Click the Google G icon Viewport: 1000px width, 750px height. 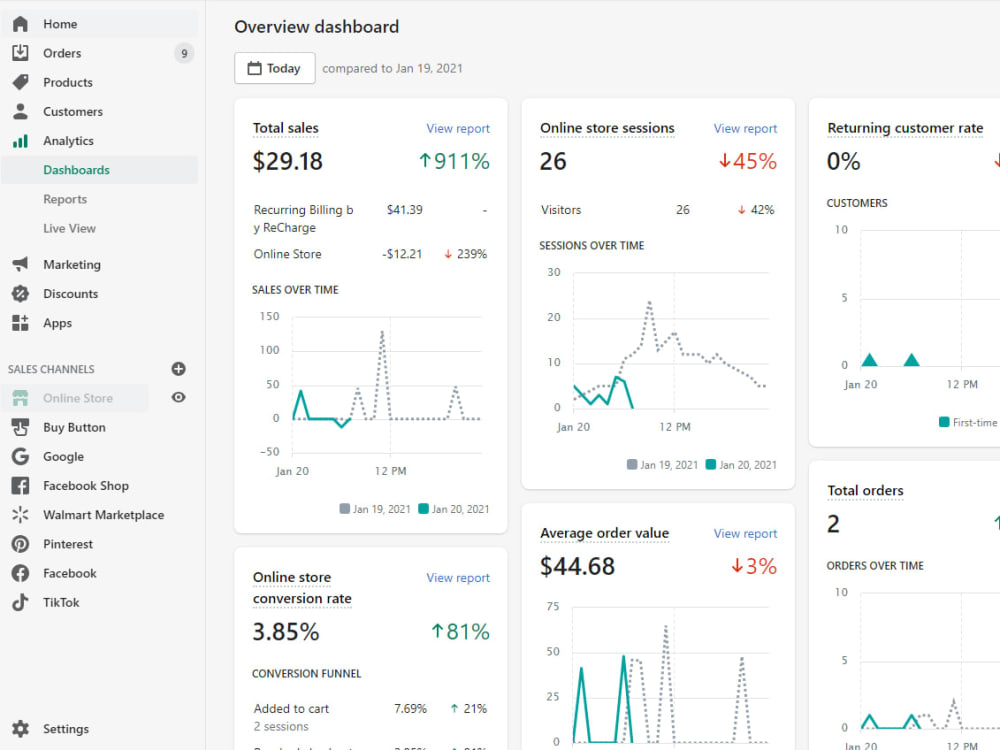pos(20,457)
